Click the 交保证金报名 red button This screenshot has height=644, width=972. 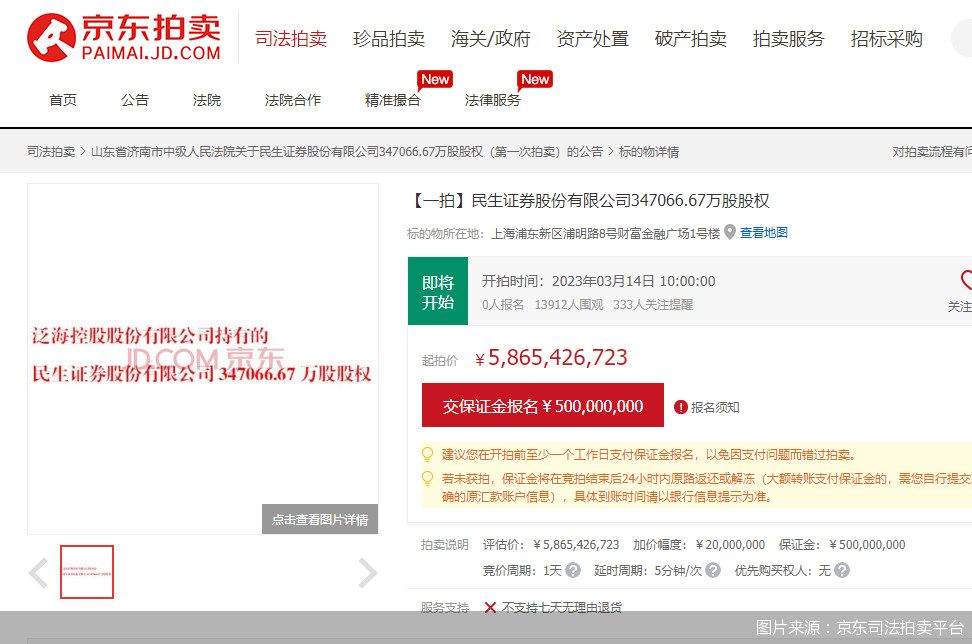click(x=541, y=405)
